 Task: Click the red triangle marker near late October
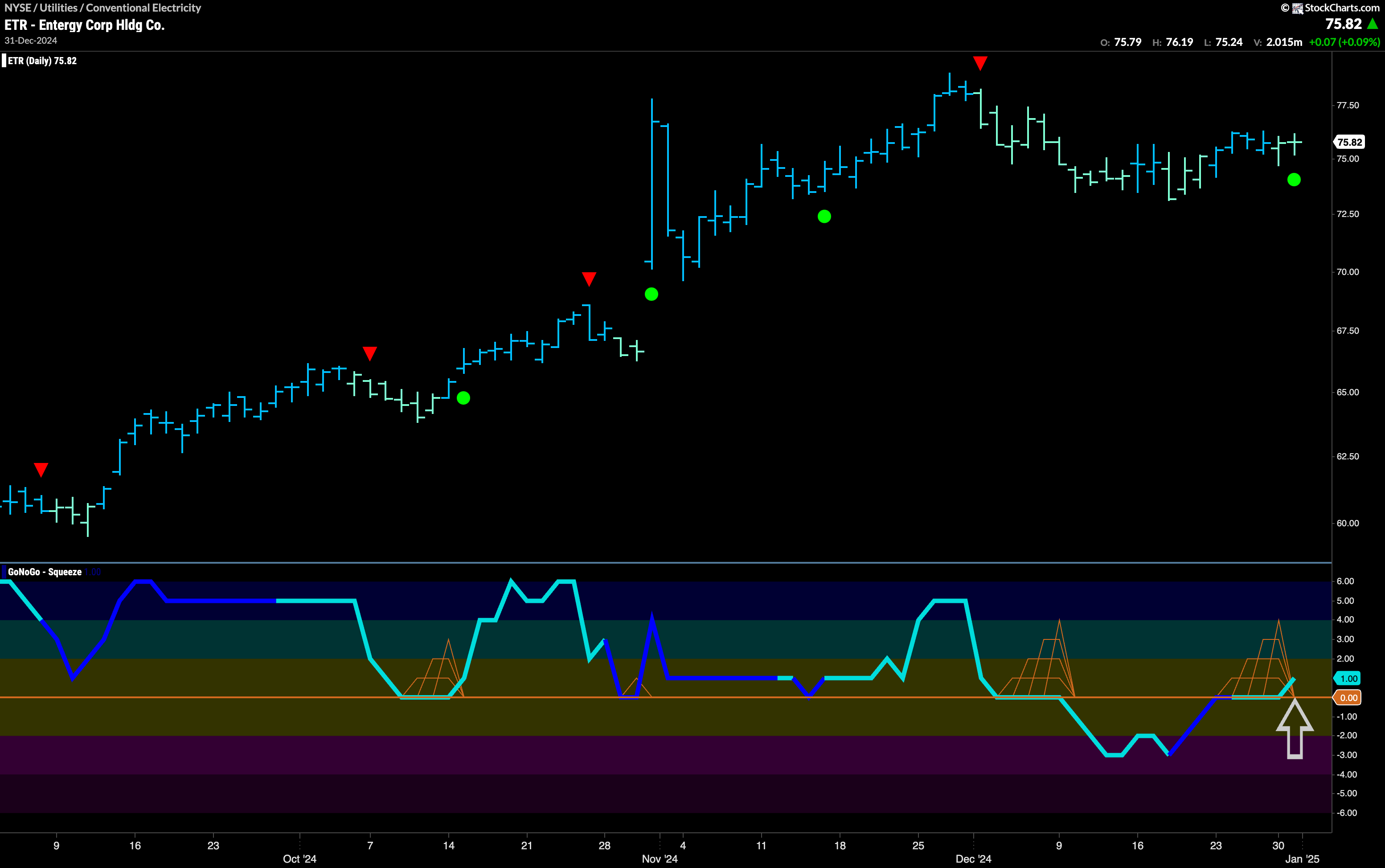point(589,279)
